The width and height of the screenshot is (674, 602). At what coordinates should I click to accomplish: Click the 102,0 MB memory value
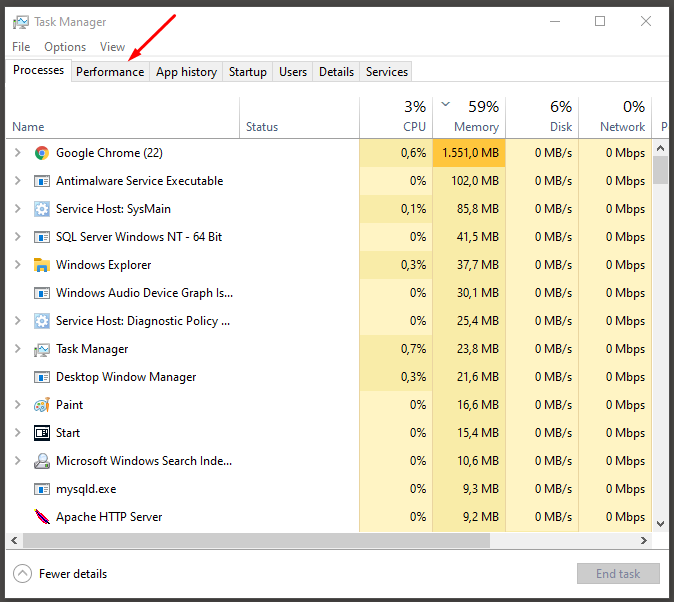(475, 181)
